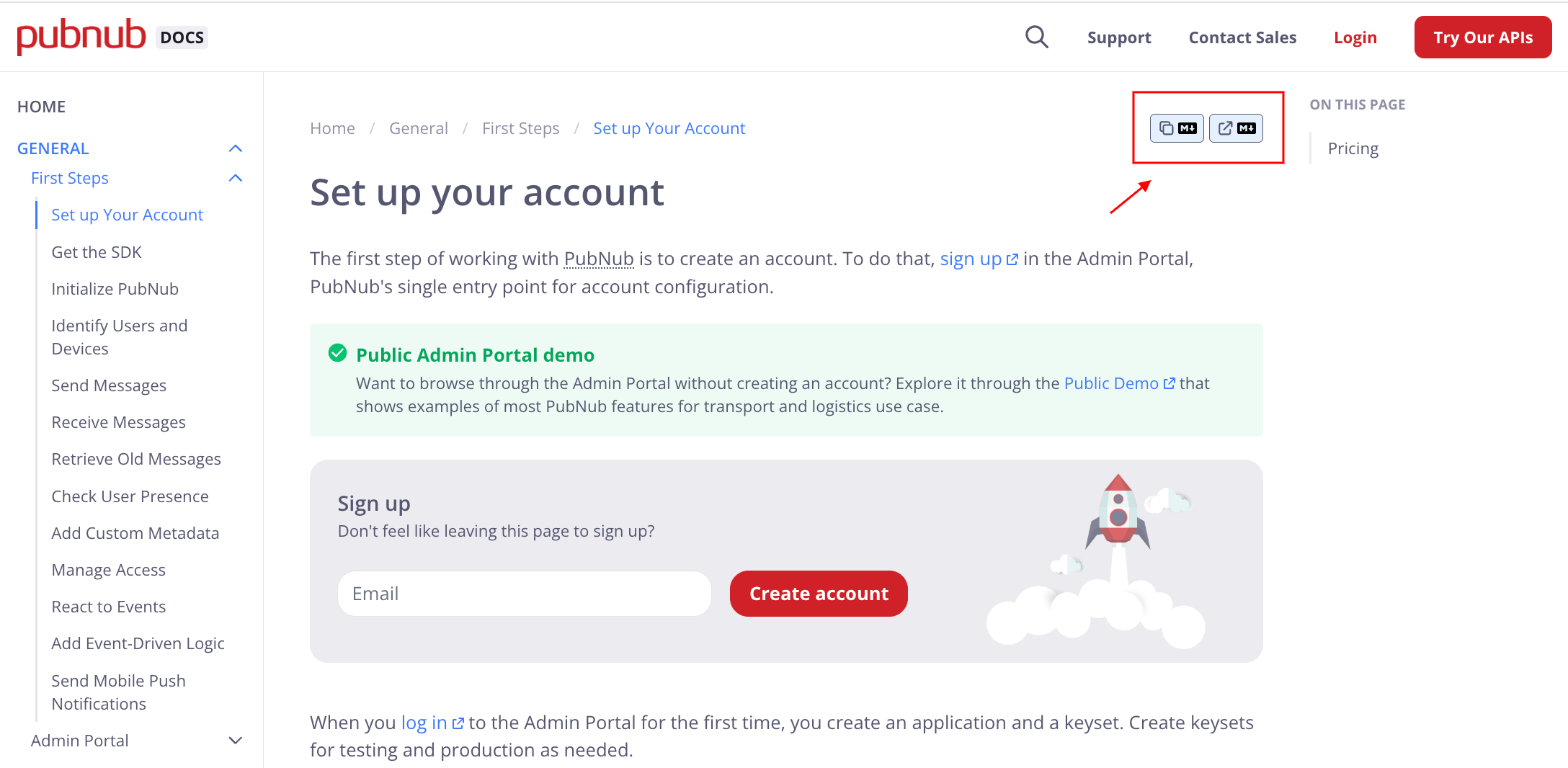
Task: Open Markdown version in new tab
Action: coord(1235,128)
